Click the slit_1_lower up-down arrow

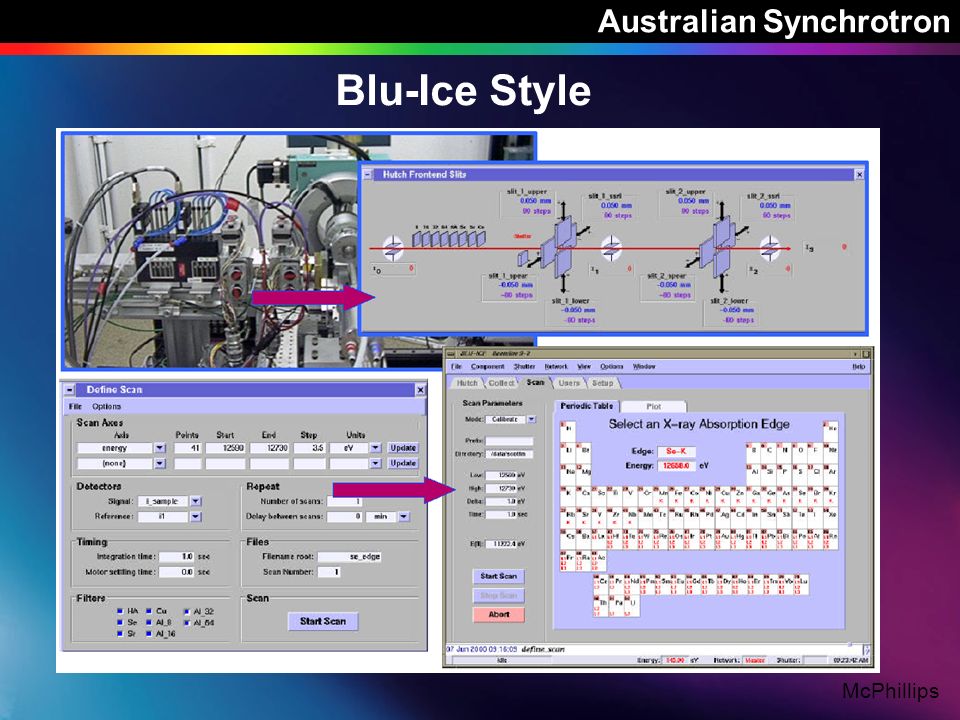pos(563,283)
